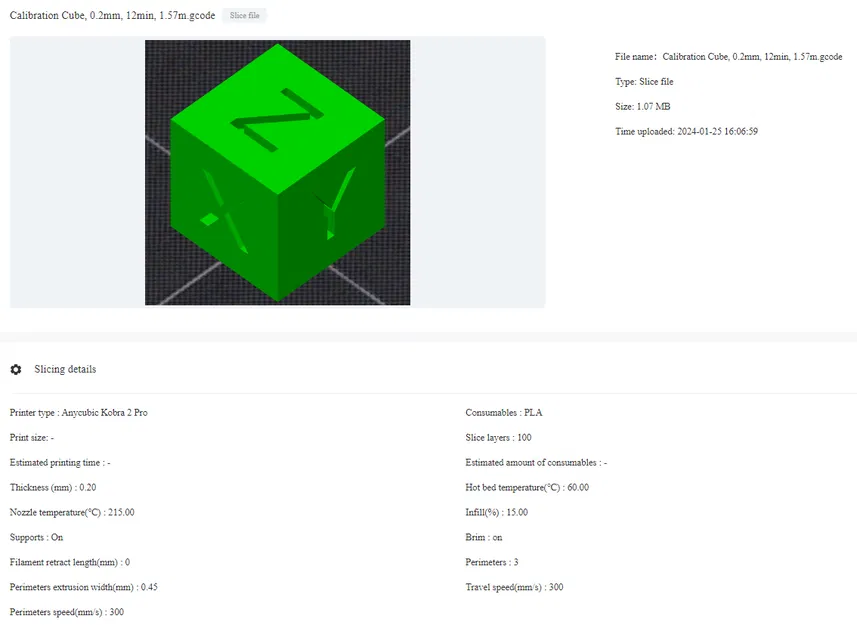Select 'Size: 1.07 MB' text
The width and height of the screenshot is (857, 625).
pyautogui.click(x=643, y=107)
